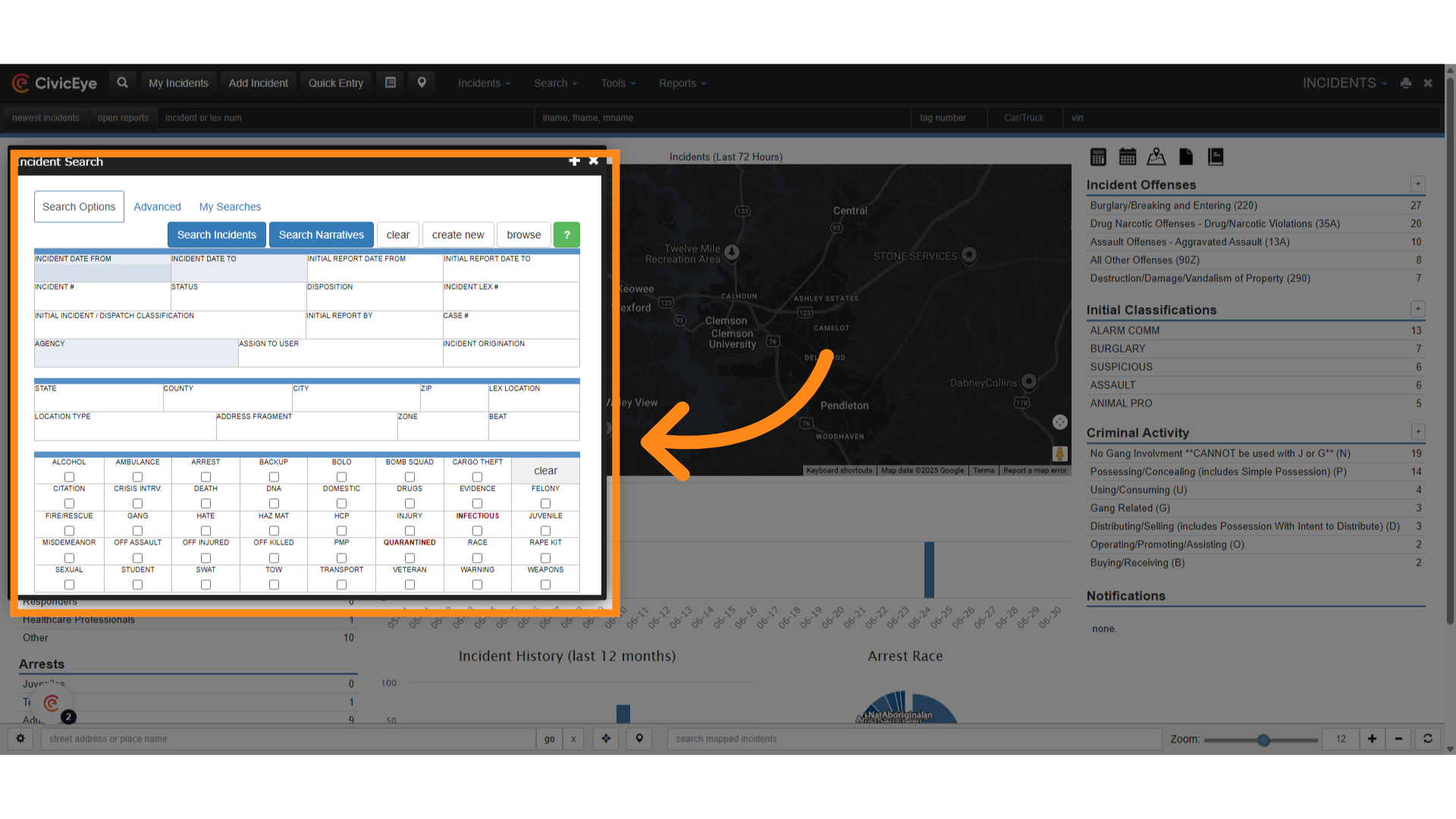Toggle the ARREST checkbox
Image resolution: width=1456 pixels, height=819 pixels.
pos(206,477)
